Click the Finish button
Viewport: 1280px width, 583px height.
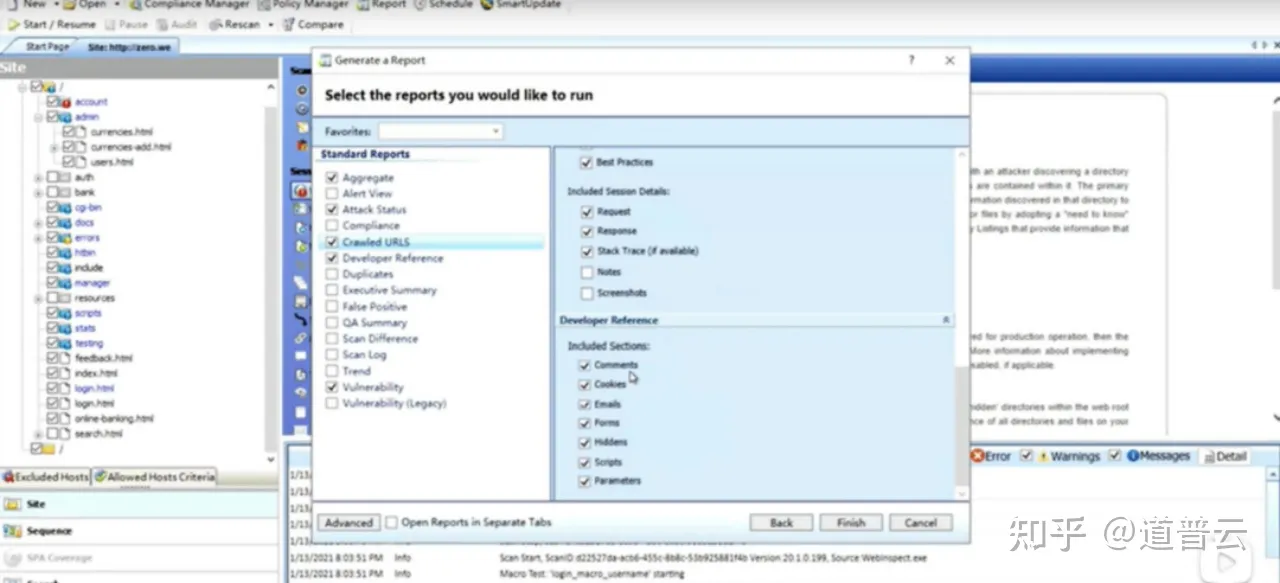[849, 521]
